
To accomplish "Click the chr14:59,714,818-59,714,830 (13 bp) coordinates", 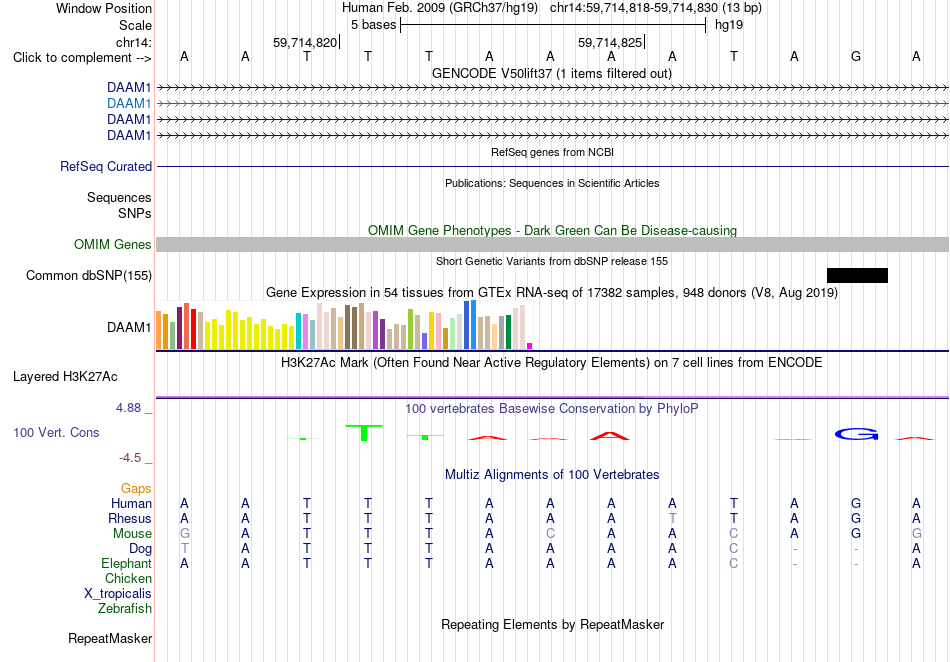I will coord(656,8).
